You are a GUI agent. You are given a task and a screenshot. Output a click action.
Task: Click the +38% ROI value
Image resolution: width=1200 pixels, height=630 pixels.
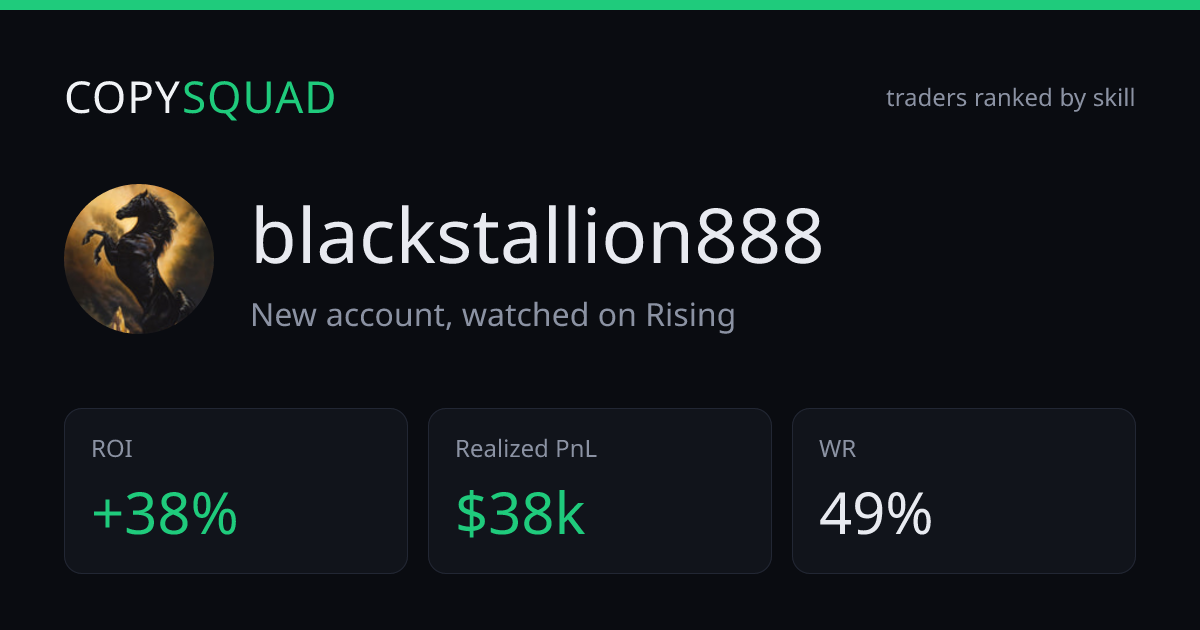click(164, 515)
